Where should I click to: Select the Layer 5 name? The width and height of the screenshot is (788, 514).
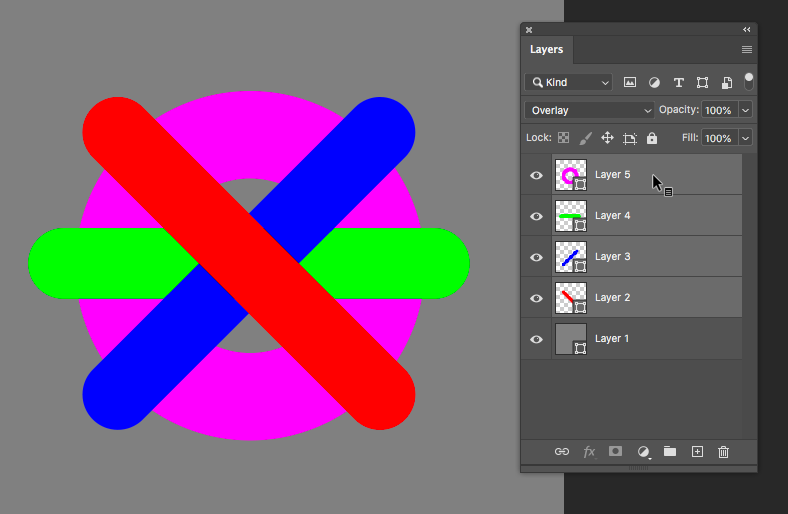pyautogui.click(x=612, y=174)
